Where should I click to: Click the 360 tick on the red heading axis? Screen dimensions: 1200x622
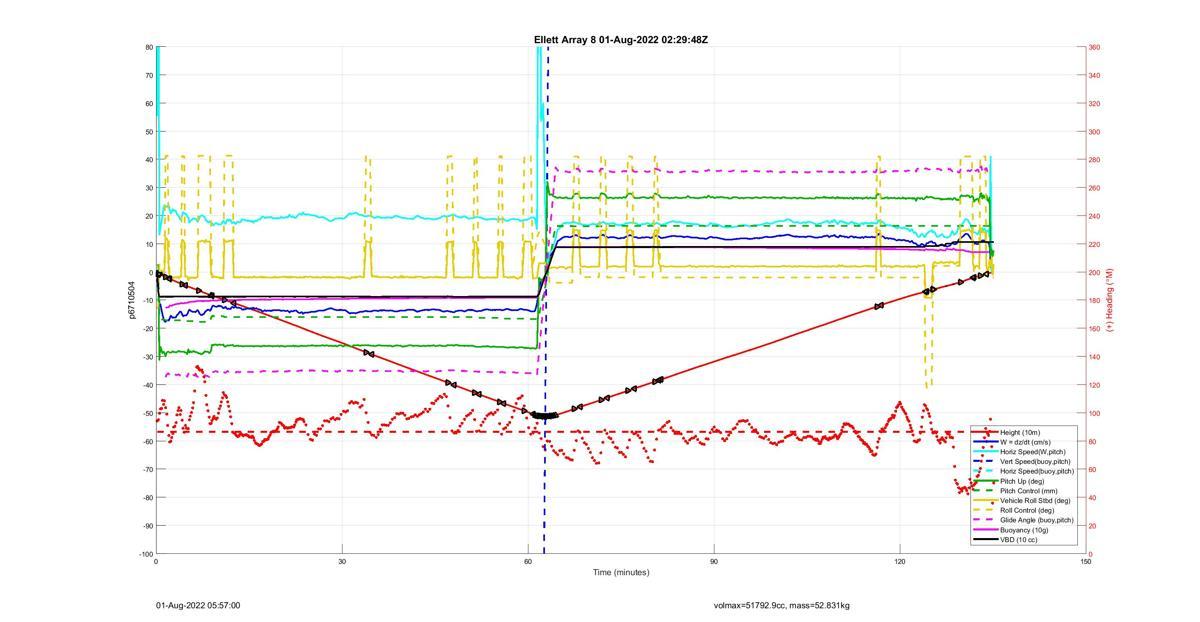click(x=1094, y=47)
